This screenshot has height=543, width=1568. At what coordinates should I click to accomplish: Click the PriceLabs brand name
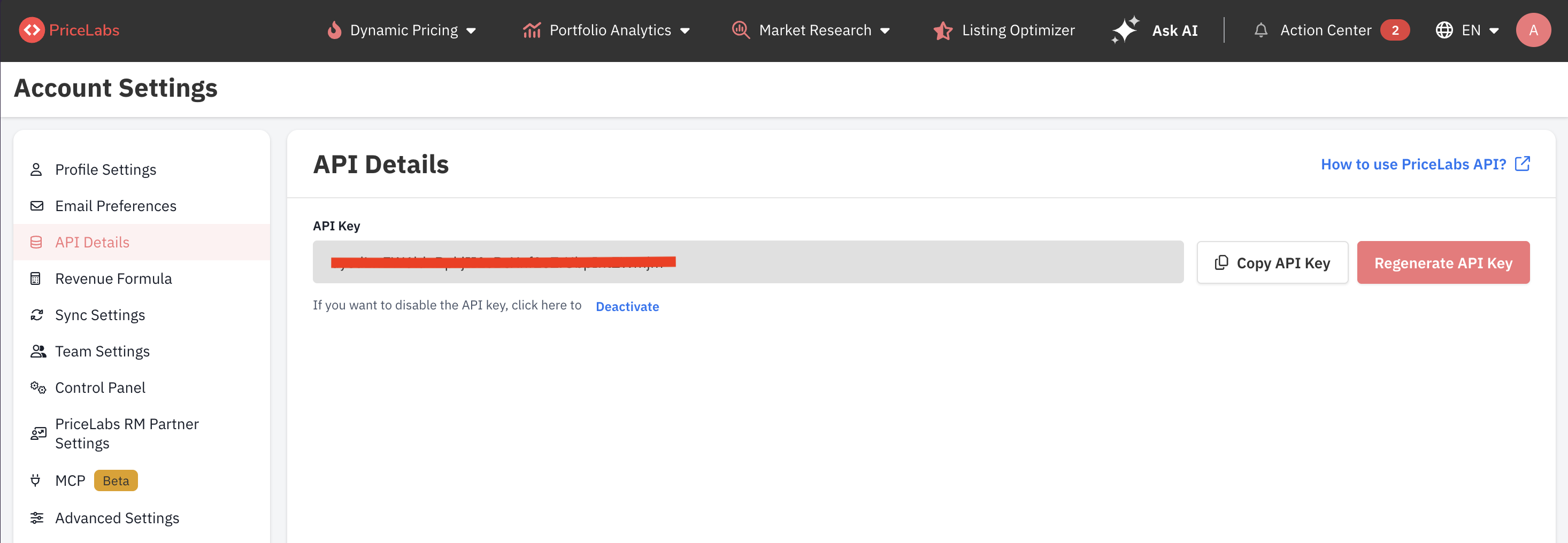pyautogui.click(x=84, y=30)
